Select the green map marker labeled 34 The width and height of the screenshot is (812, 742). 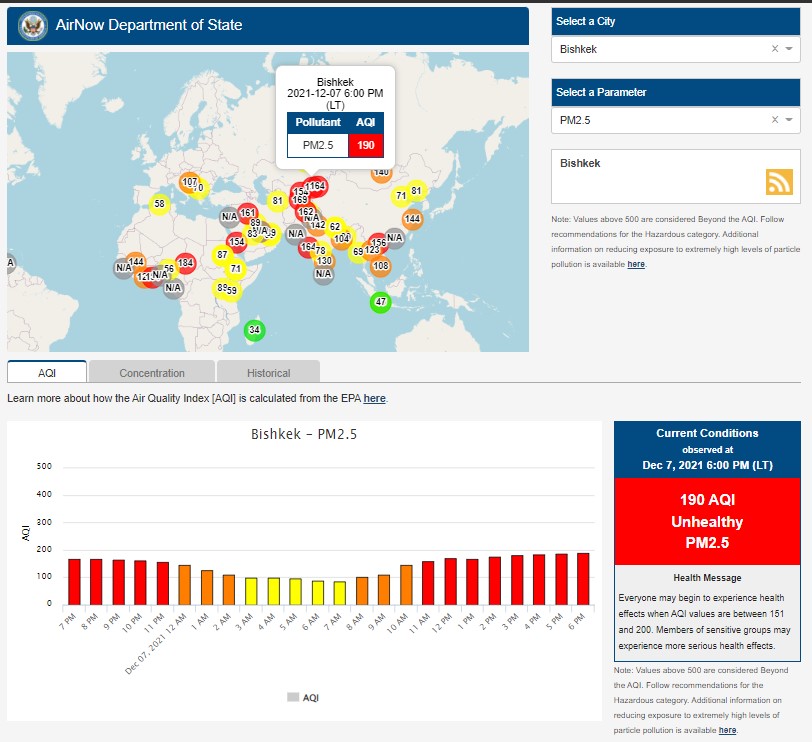click(x=254, y=330)
